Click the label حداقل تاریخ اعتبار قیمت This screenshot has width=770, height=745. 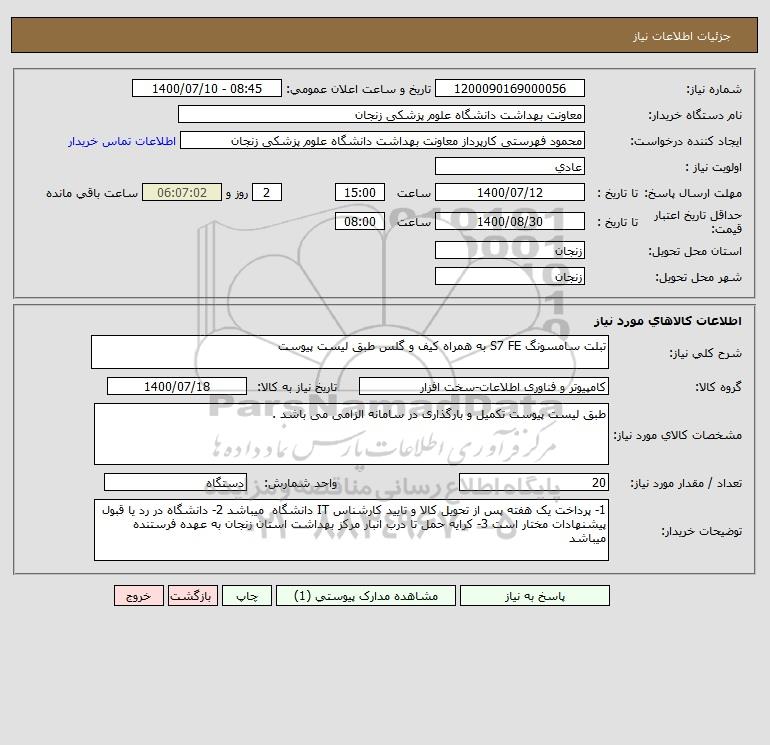point(697,222)
